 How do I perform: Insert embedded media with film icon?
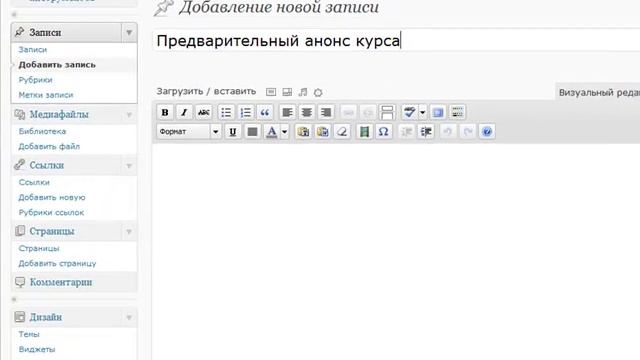(x=364, y=131)
